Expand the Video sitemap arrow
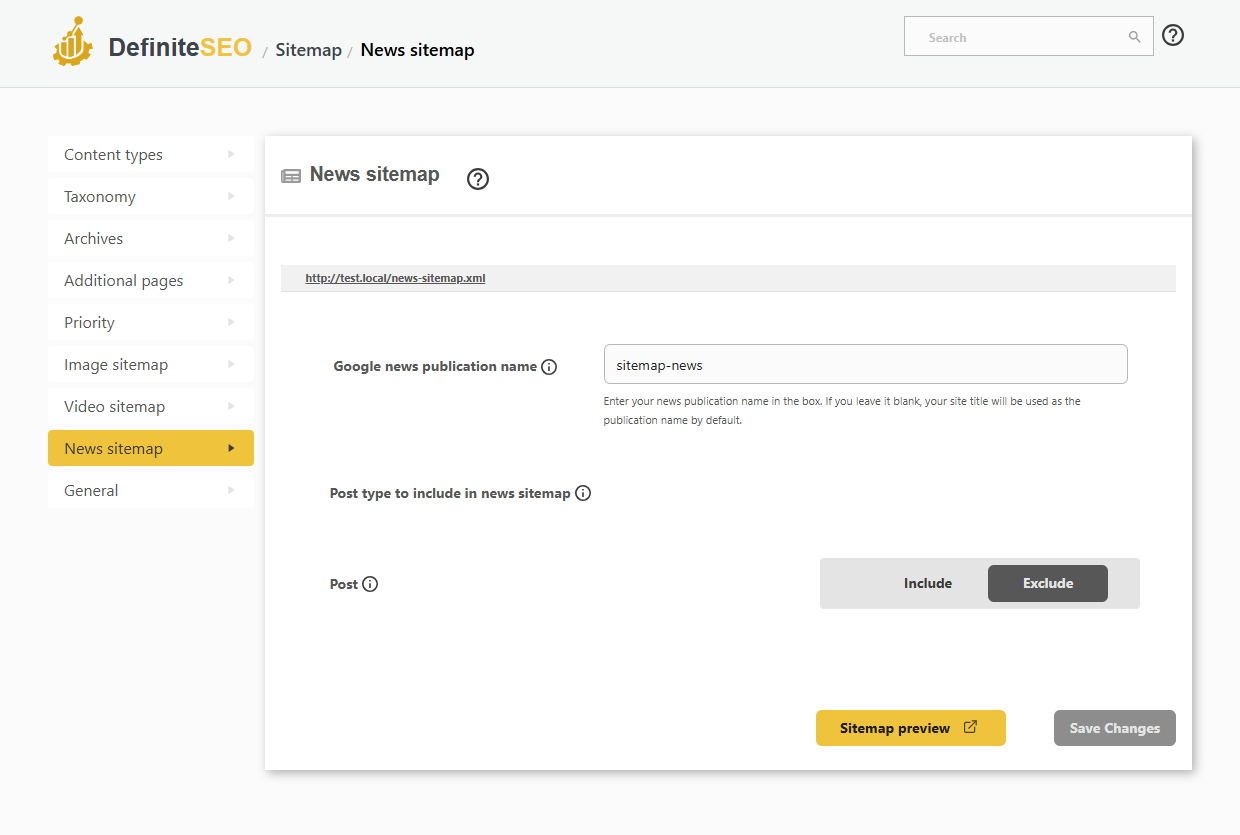 (x=231, y=406)
